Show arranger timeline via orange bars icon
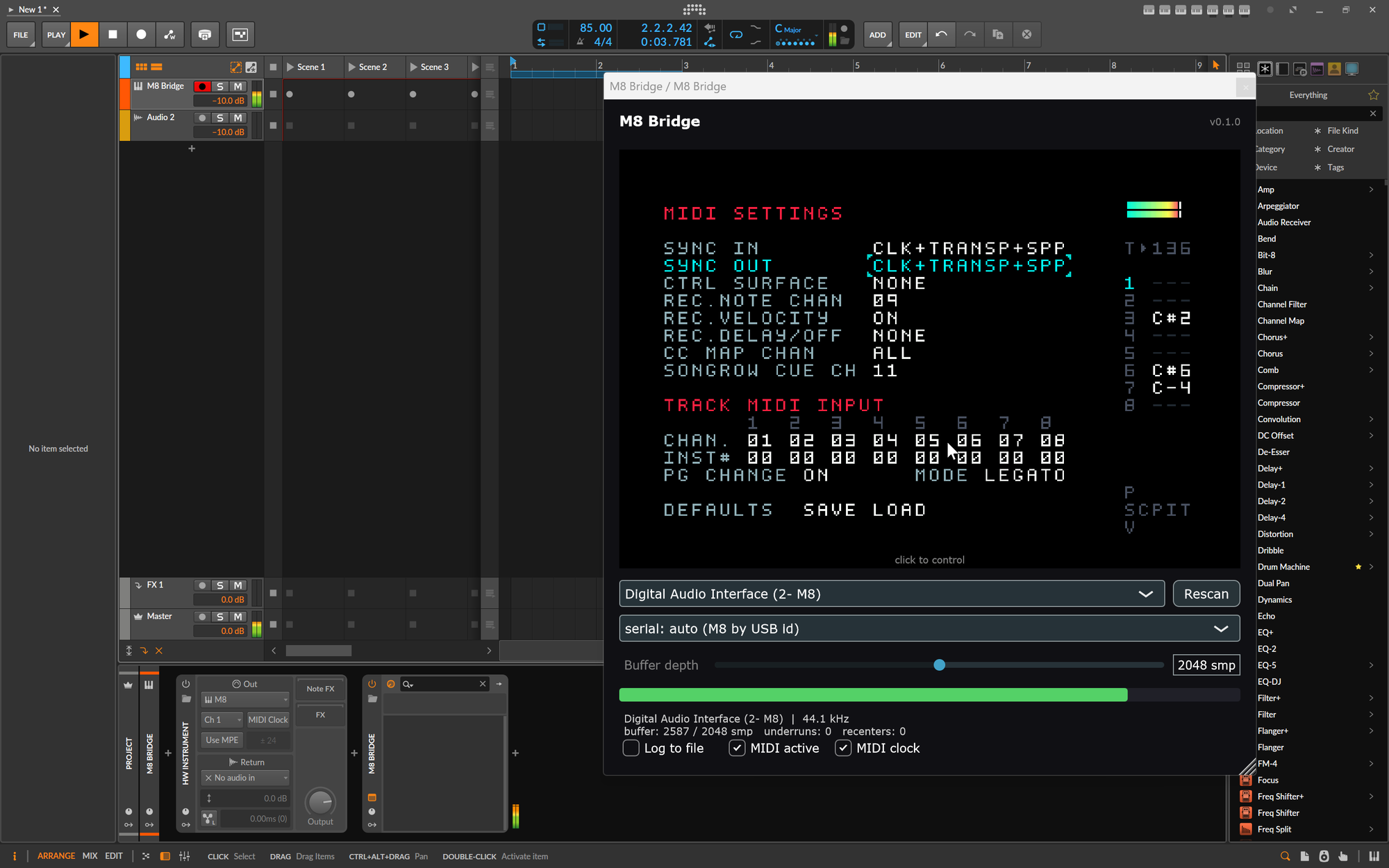The height and width of the screenshot is (868, 1389). point(156,67)
